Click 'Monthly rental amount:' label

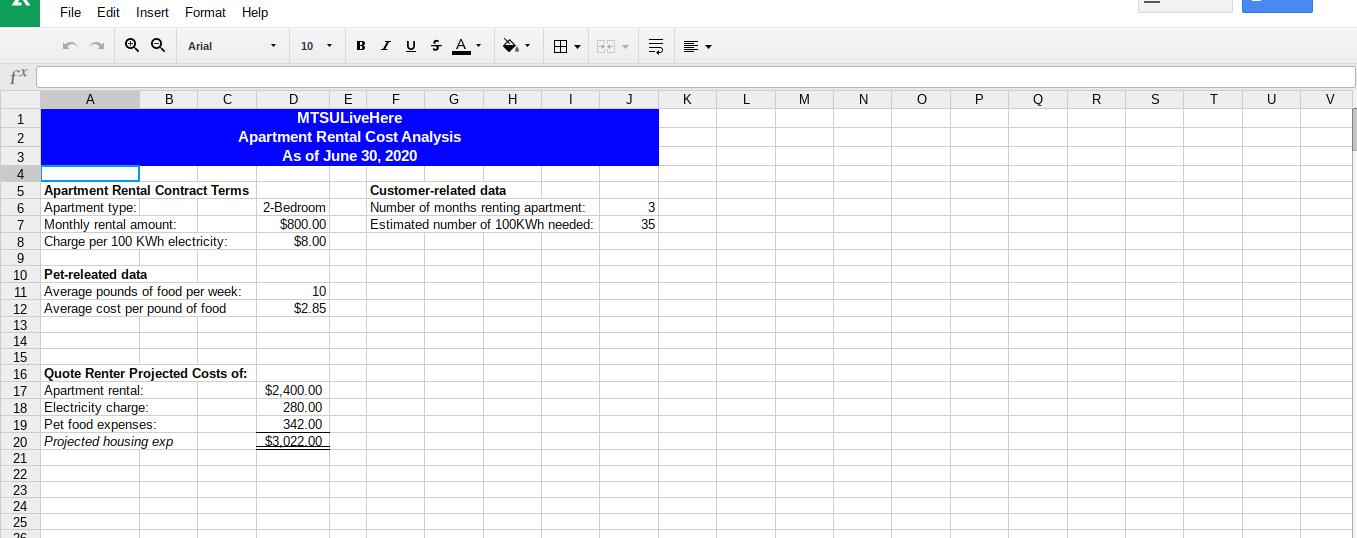pos(110,224)
